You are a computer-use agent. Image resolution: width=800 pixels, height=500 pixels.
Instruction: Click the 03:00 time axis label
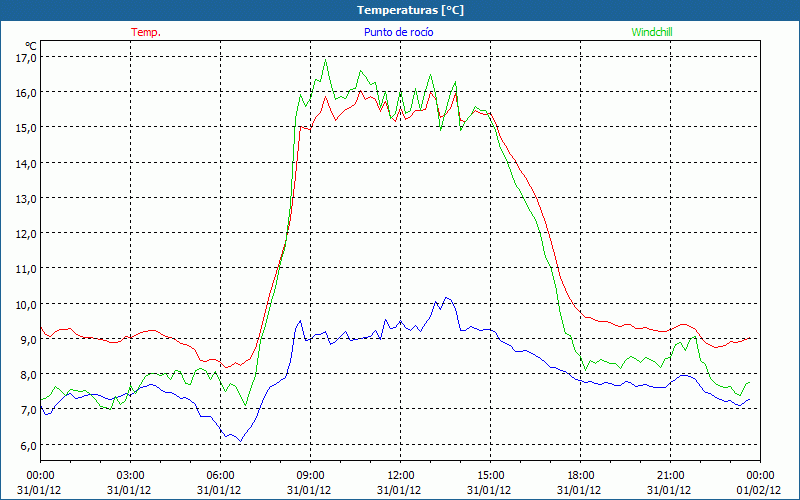pyautogui.click(x=131, y=476)
